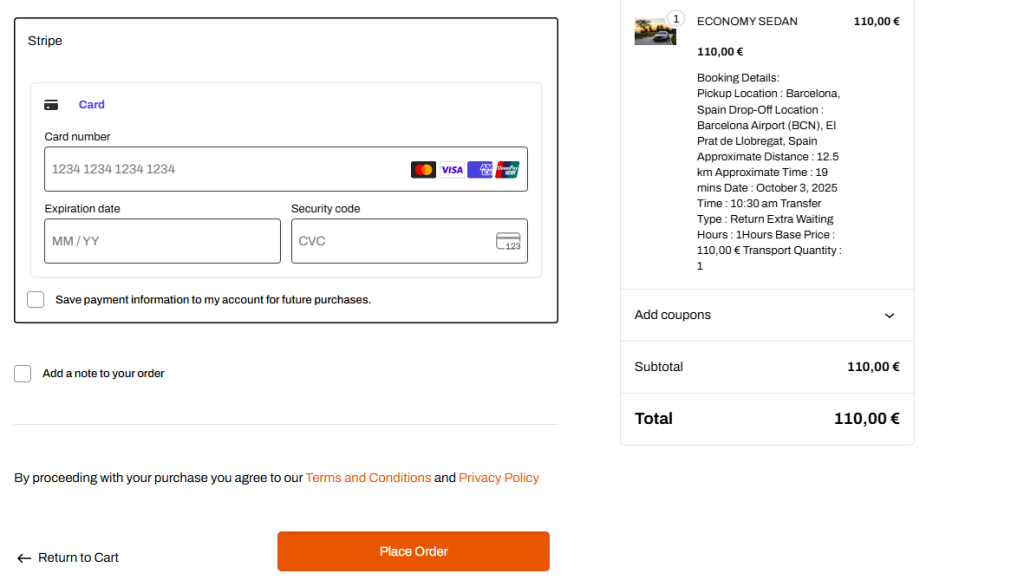Open the Terms and Conditions link
This screenshot has width=1024, height=580.
(368, 478)
